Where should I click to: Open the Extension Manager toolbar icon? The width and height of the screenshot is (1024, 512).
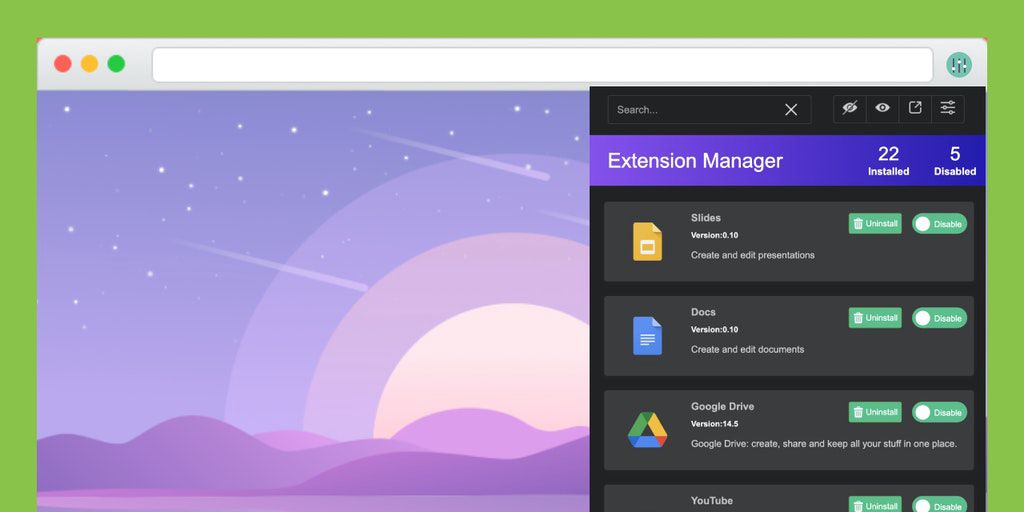tap(959, 65)
